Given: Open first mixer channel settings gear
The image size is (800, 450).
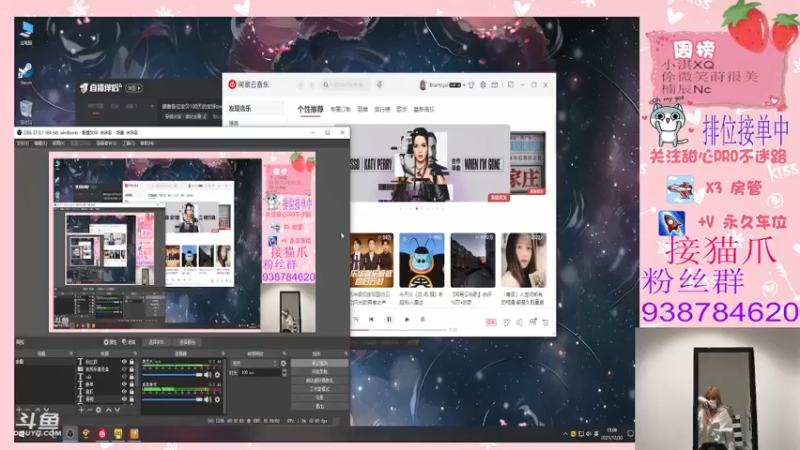Looking at the screenshot, I should [x=217, y=375].
